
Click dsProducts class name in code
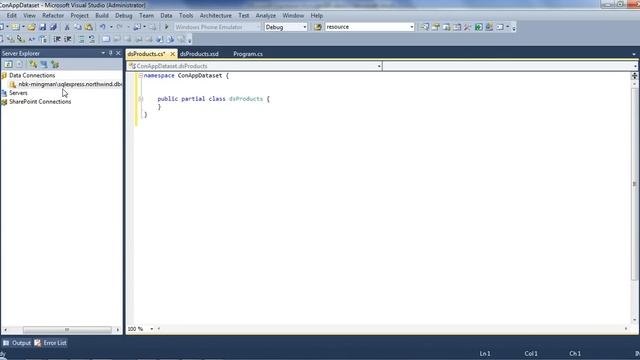[246, 99]
